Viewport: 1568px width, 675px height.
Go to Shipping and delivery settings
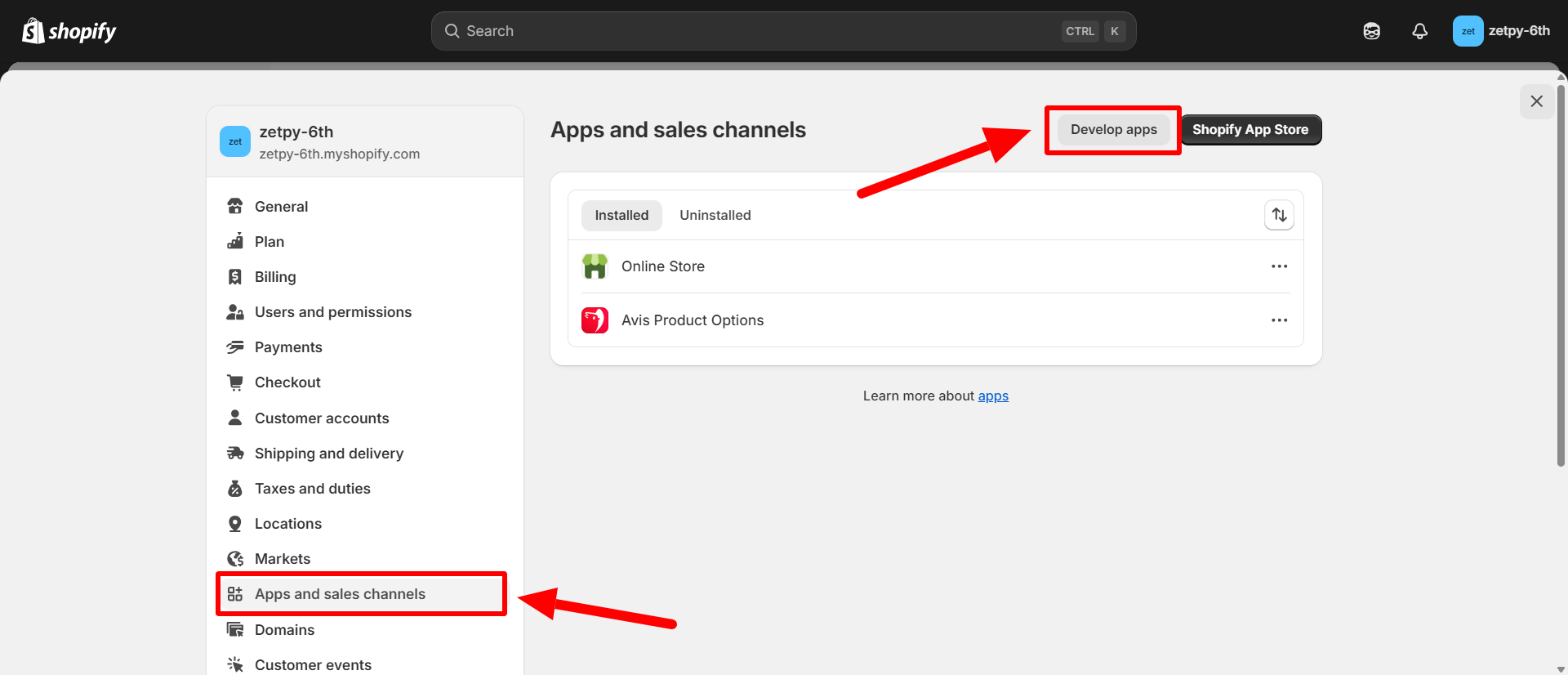click(x=328, y=454)
